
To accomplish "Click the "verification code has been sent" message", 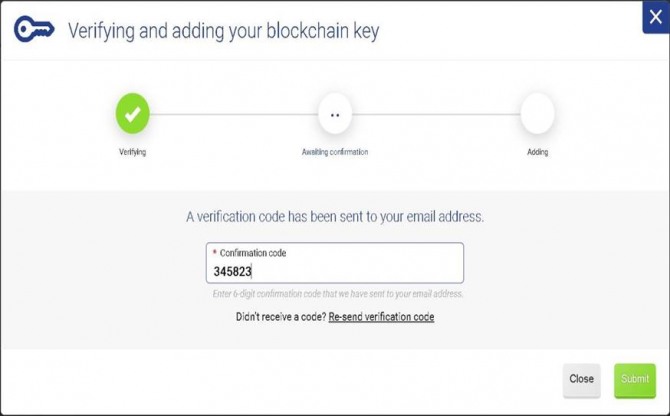I will point(335,217).
